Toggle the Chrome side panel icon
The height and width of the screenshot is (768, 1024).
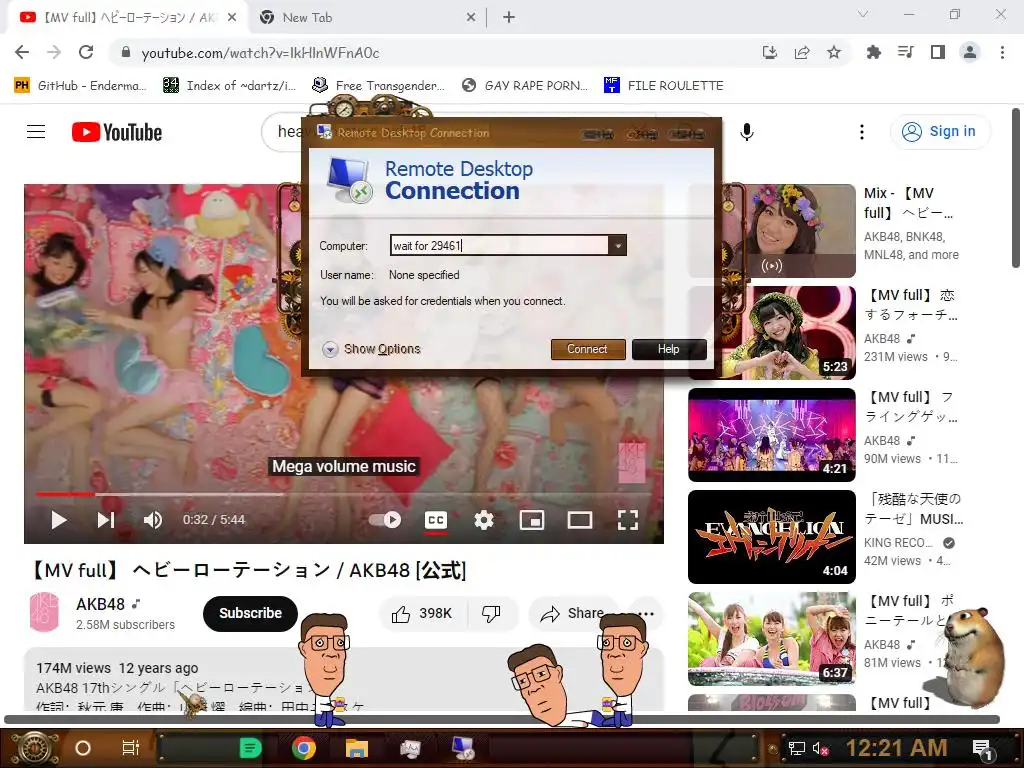(x=938, y=52)
